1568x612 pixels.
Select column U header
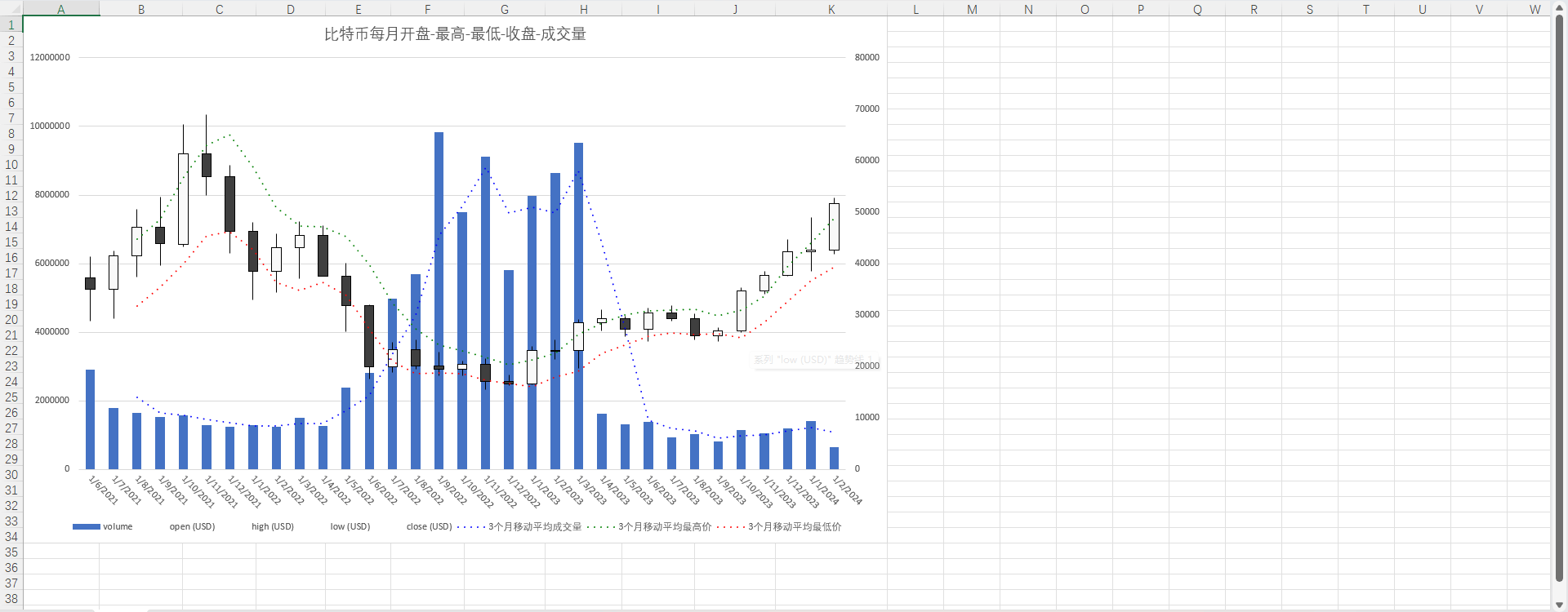click(1423, 9)
